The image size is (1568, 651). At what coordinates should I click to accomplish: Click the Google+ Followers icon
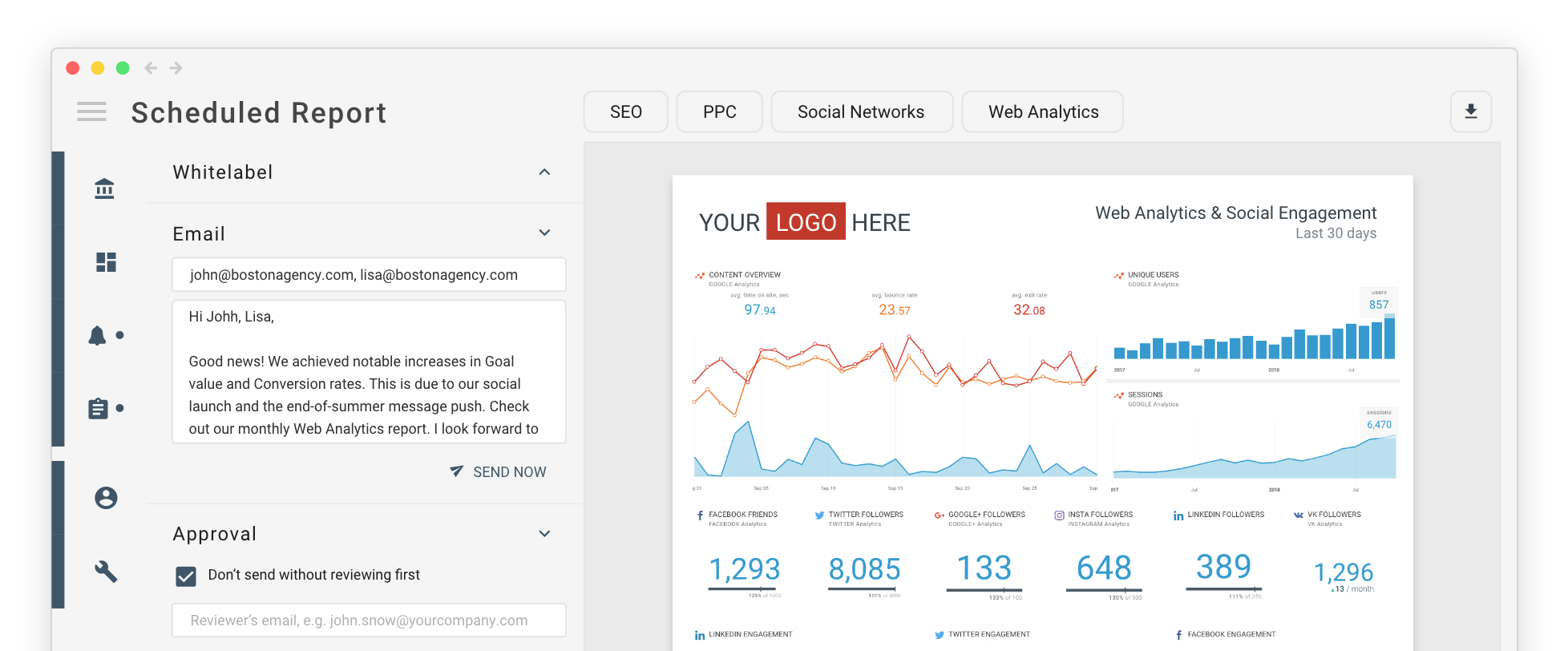pyautogui.click(x=939, y=516)
